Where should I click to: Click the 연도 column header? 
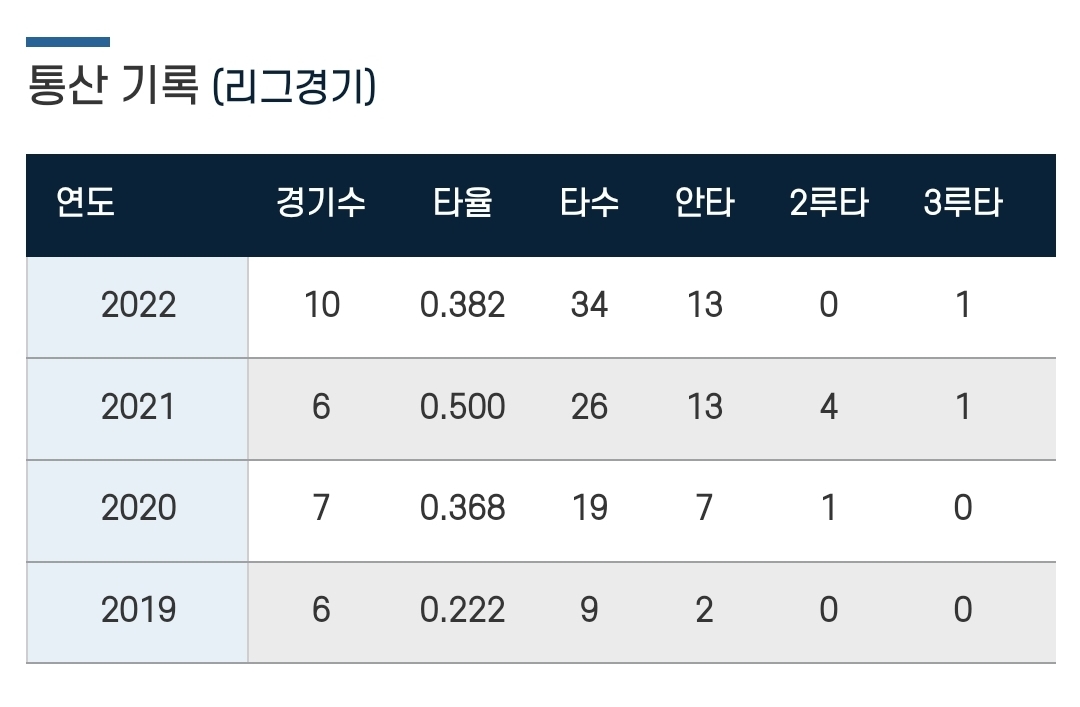point(86,203)
